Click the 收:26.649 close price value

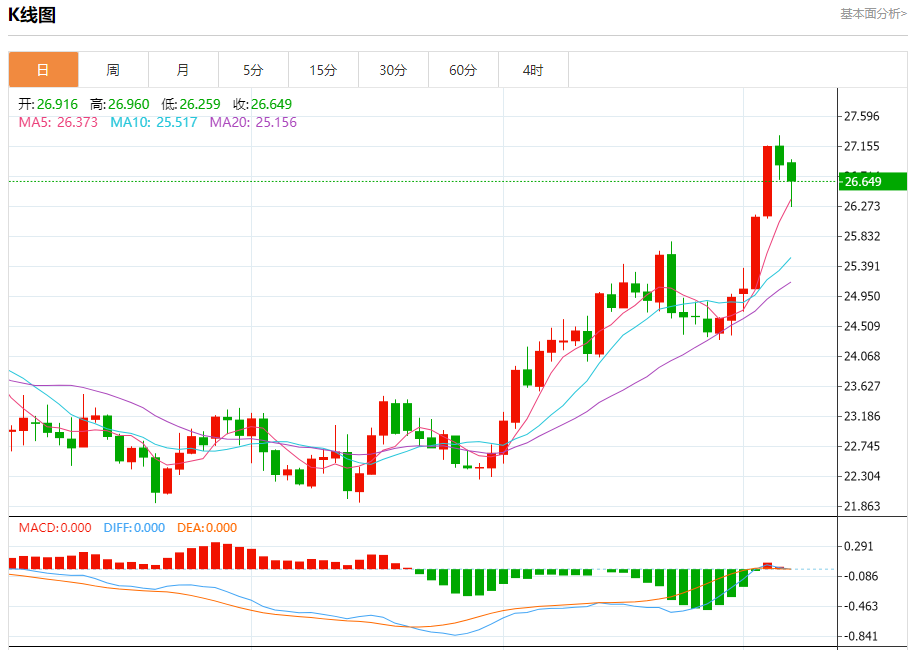point(263,104)
